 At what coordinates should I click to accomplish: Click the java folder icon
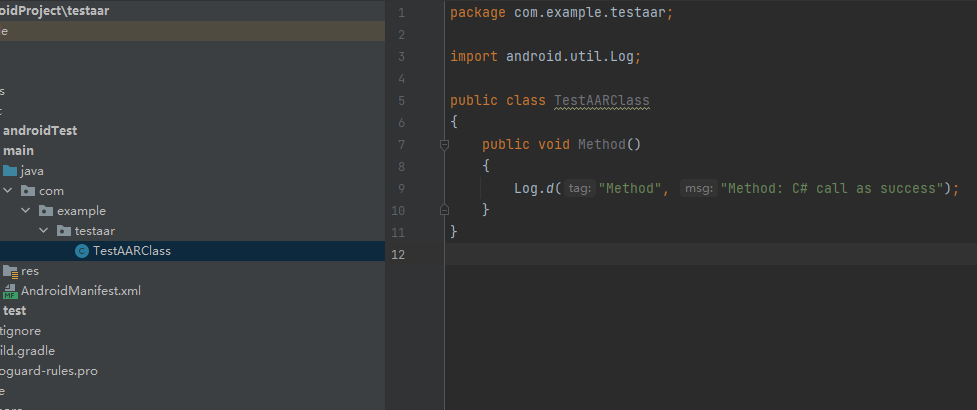pyautogui.click(x=10, y=171)
